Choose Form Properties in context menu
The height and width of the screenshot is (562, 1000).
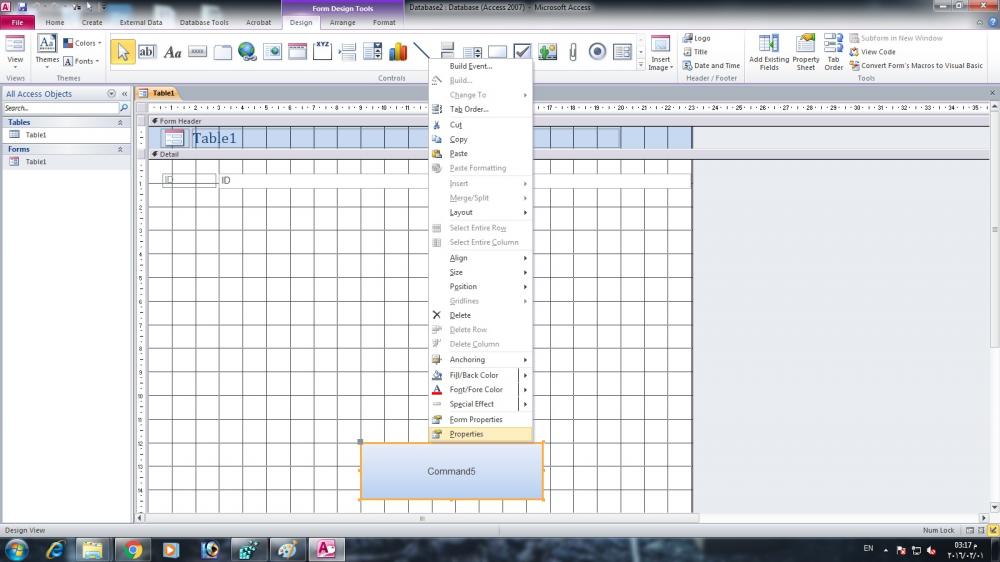pyautogui.click(x=481, y=420)
